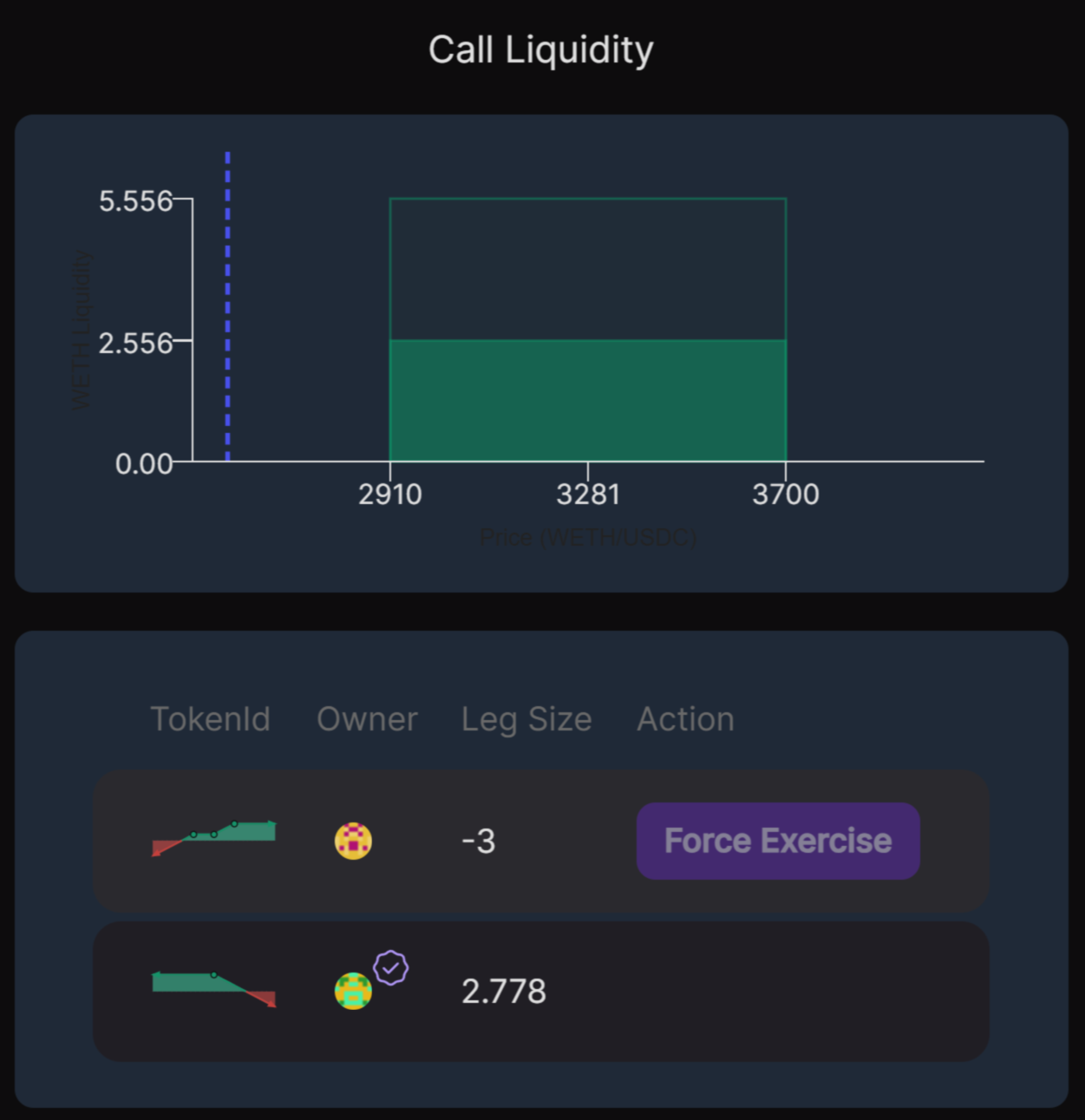Click the Action column header
Image resolution: width=1085 pixels, height=1120 pixels.
tap(685, 719)
